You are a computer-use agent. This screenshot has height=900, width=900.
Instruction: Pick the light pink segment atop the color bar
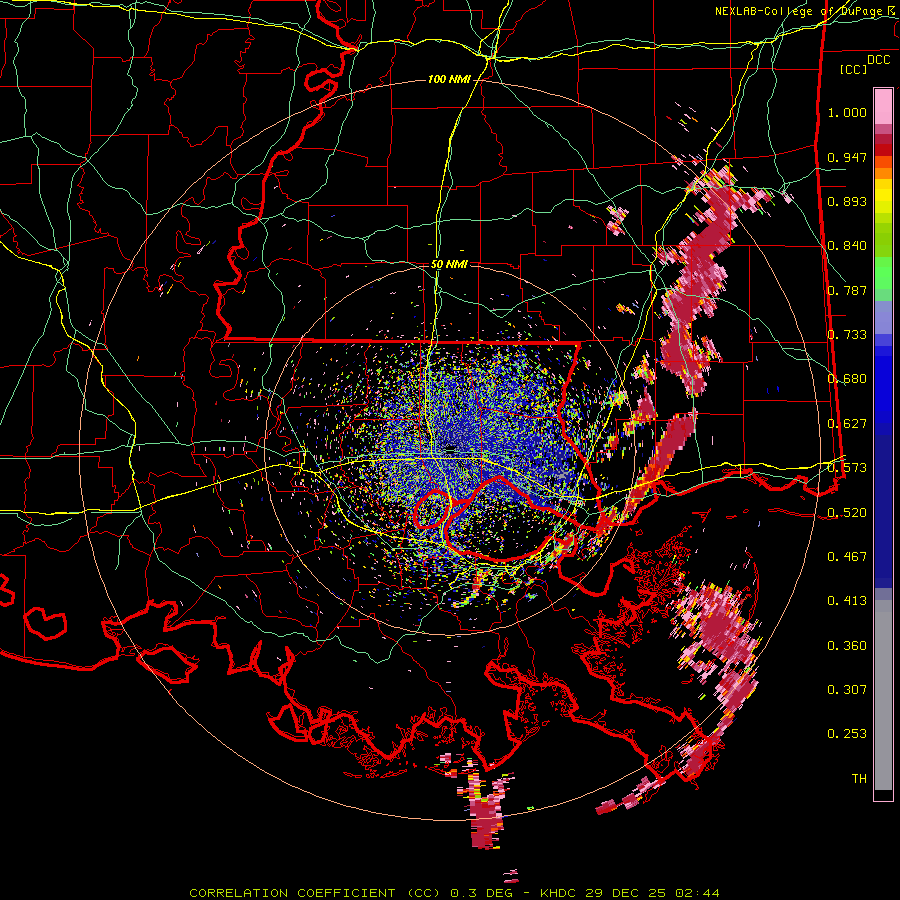883,106
